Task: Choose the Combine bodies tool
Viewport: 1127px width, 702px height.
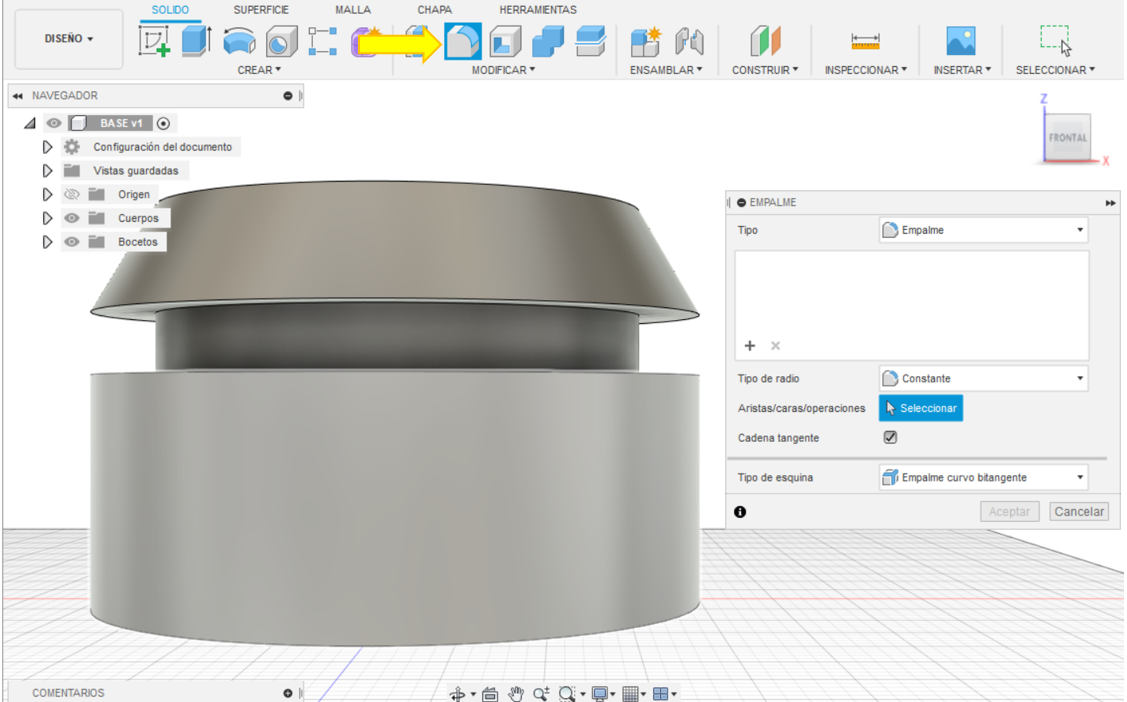Action: point(548,42)
